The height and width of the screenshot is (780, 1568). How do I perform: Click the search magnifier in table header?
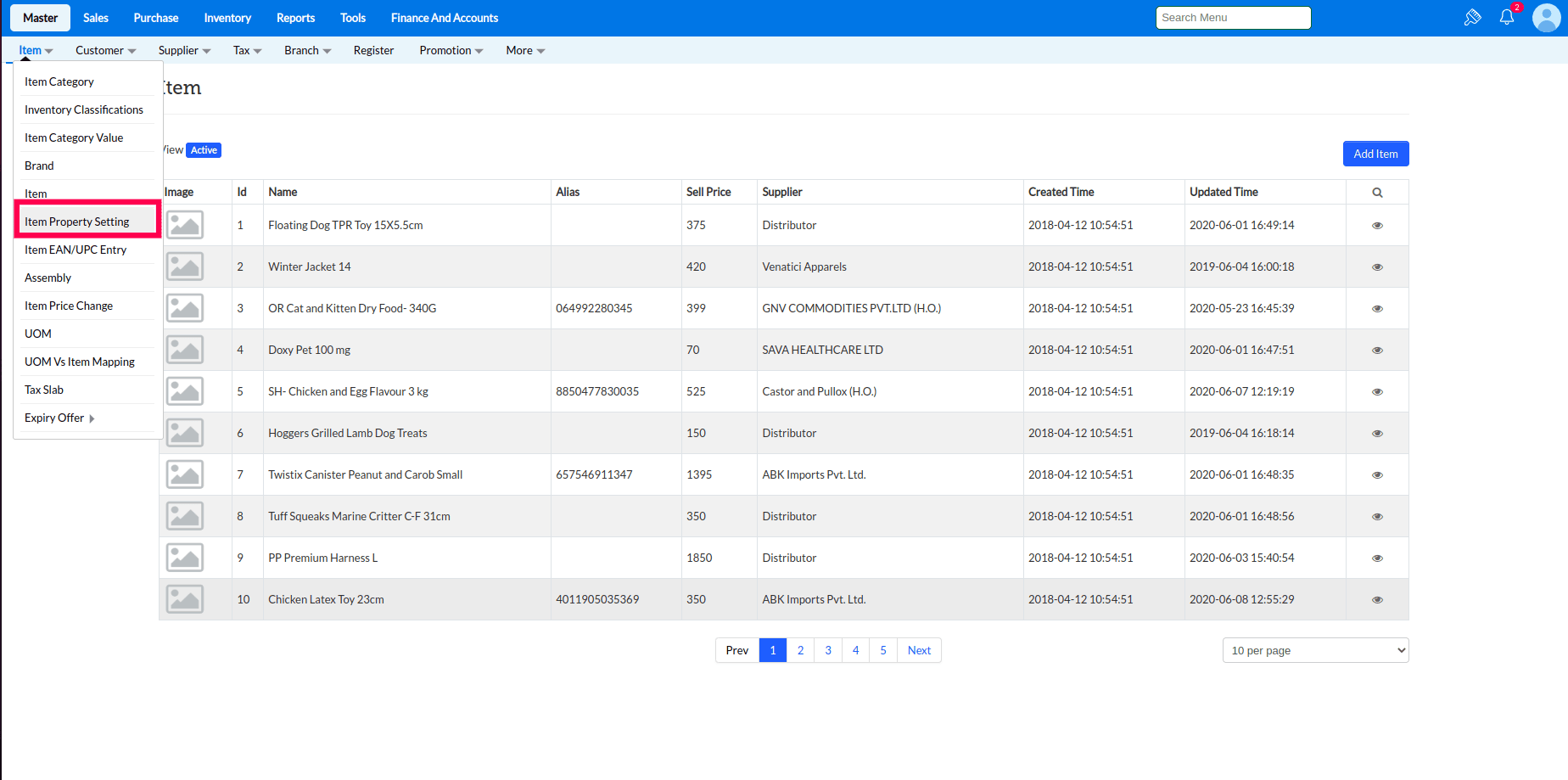pos(1377,193)
